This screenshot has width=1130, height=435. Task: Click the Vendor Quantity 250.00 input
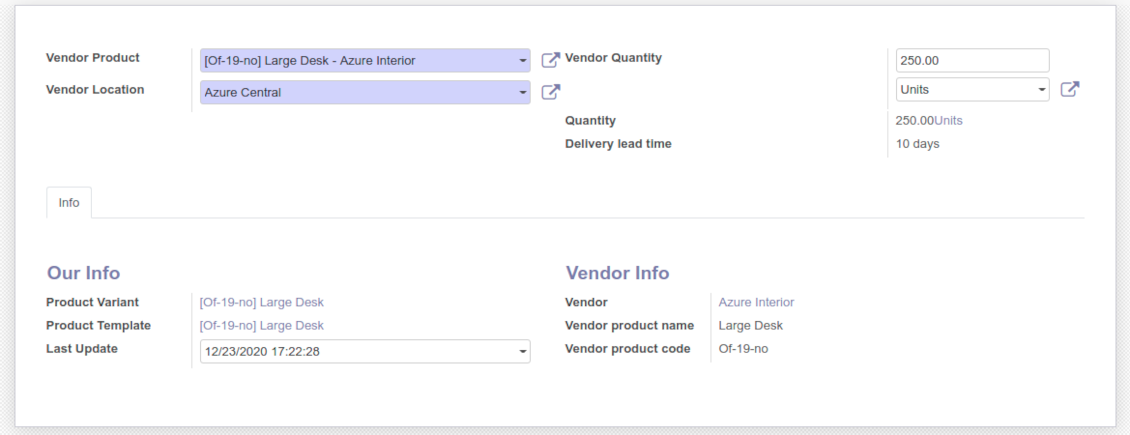(972, 61)
